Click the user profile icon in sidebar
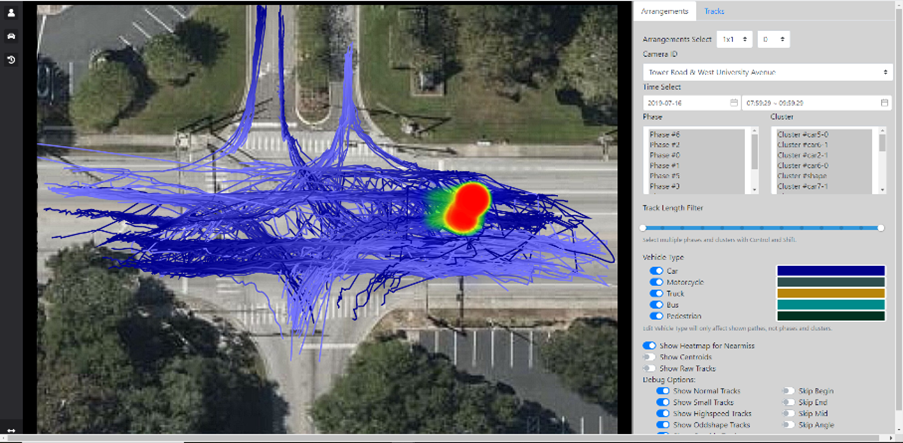 12,13
